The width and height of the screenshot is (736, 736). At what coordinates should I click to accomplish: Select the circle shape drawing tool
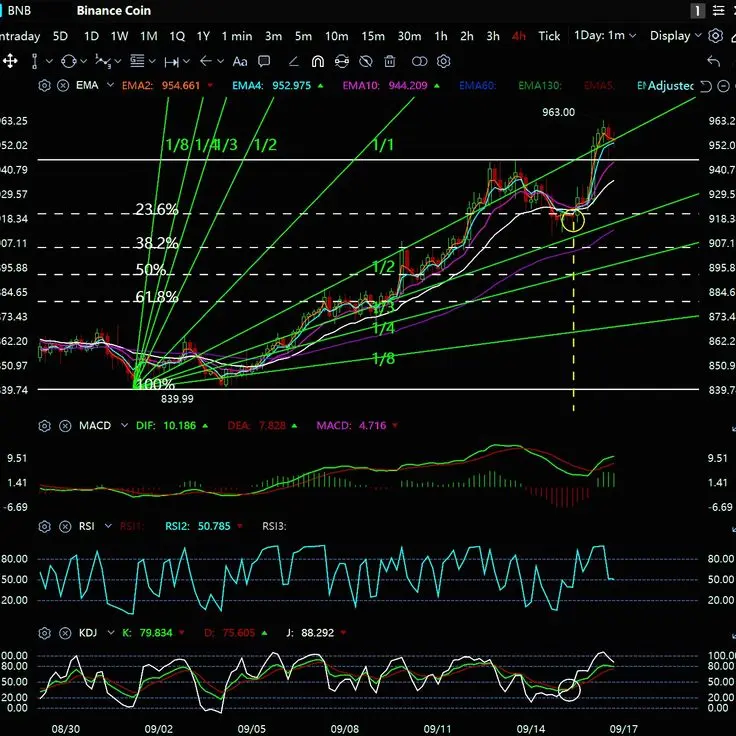coord(69,61)
